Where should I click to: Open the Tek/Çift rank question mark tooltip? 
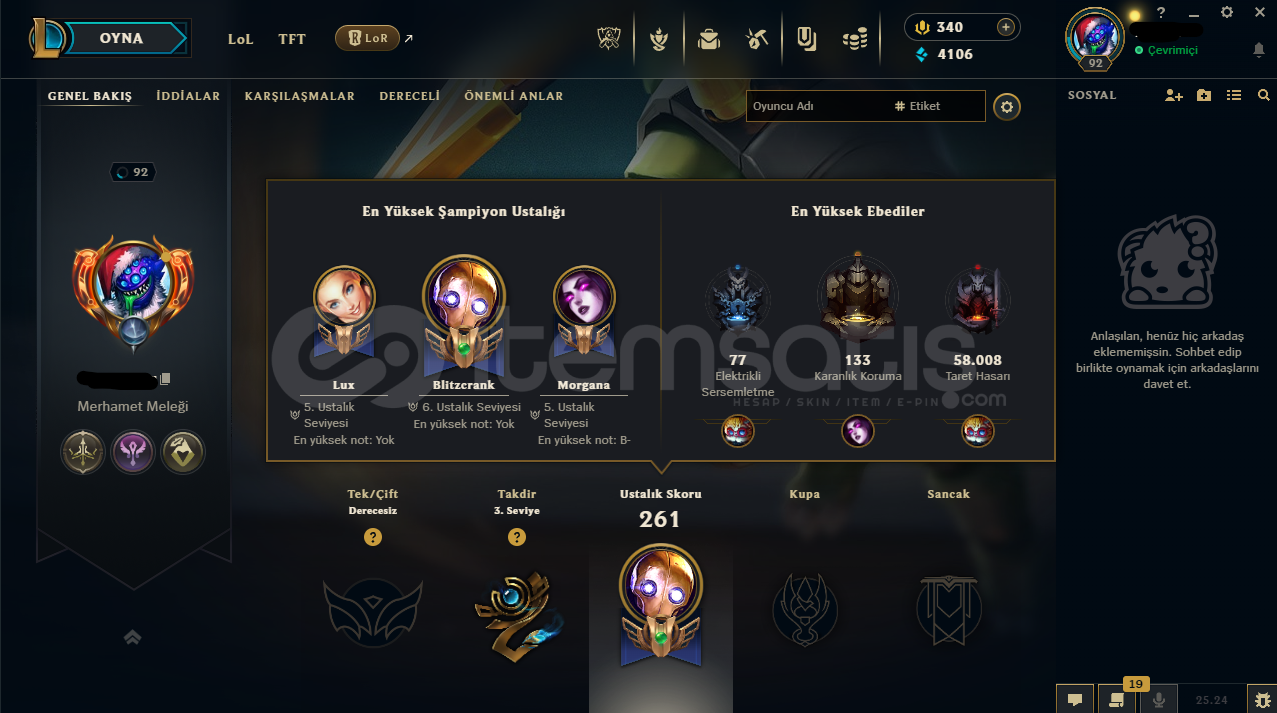pos(373,537)
